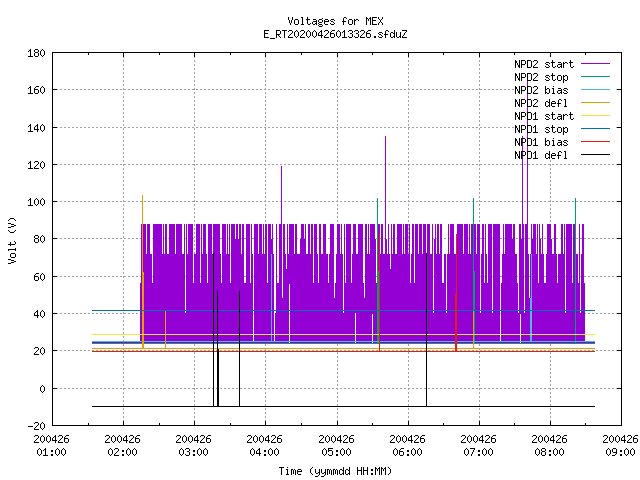Image resolution: width=640 pixels, height=480 pixels.
Task: Click the 60 y-axis tick label
Action: coord(39,277)
